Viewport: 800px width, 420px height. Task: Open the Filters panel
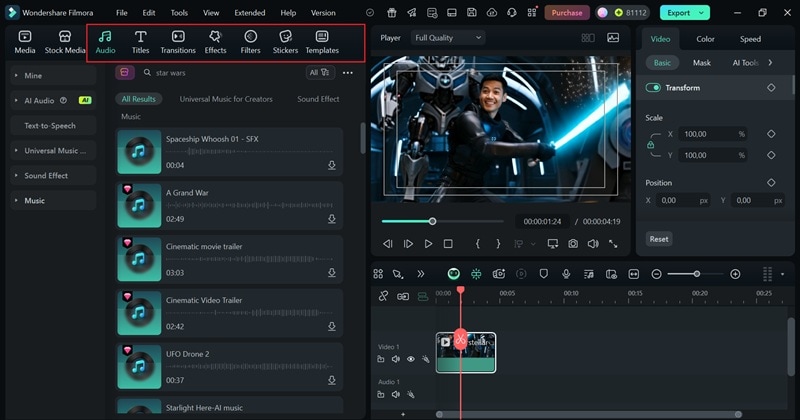(x=250, y=42)
